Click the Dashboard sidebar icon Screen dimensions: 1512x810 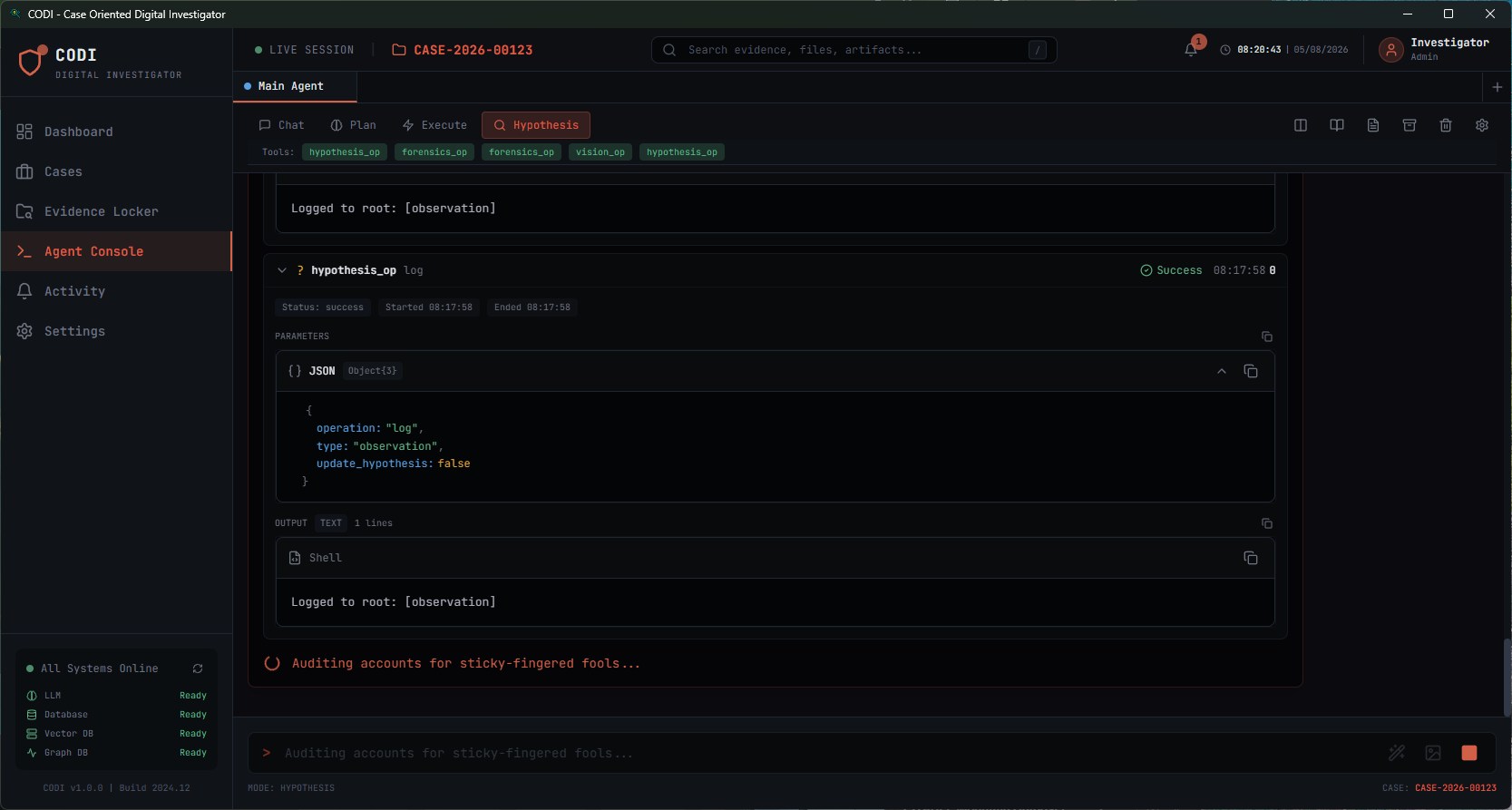[x=24, y=132]
